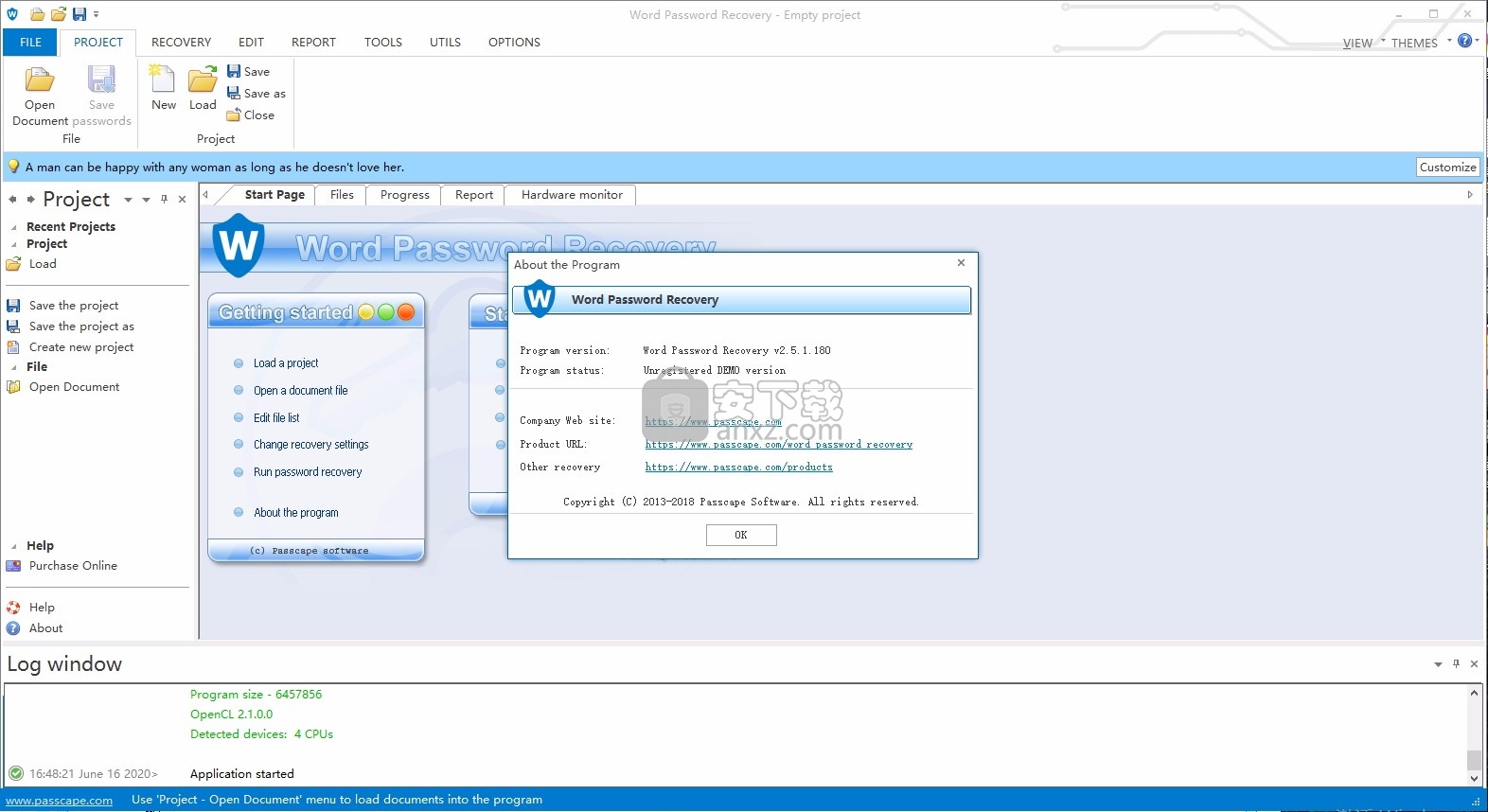Click the lightbulb tip icon
1488x812 pixels.
[13, 167]
